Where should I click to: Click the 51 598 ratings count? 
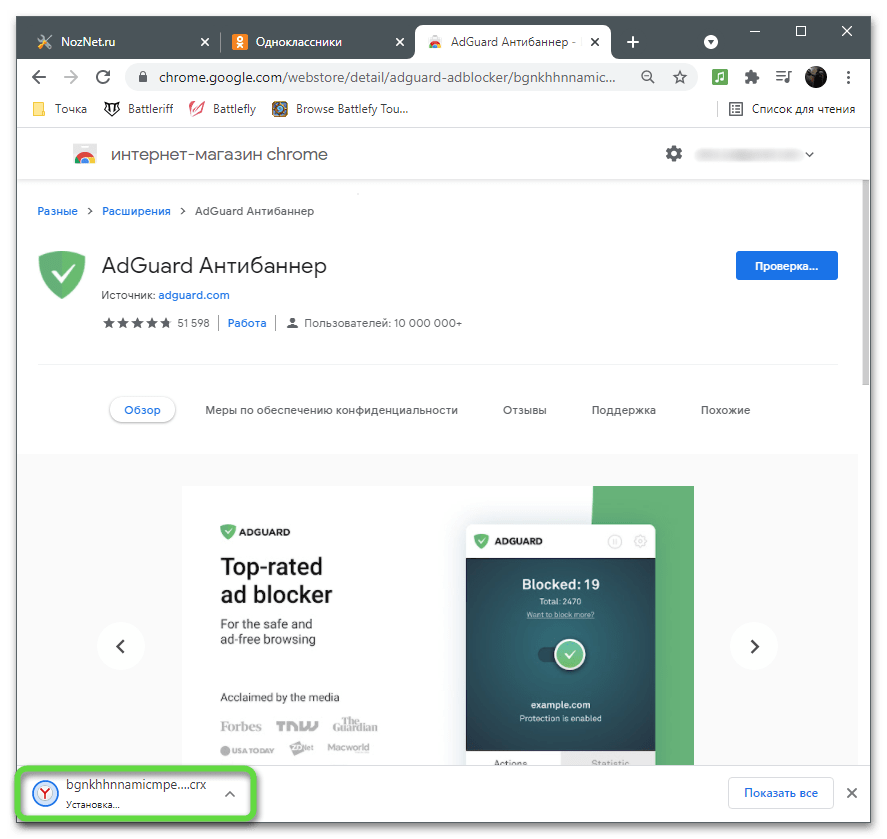(x=193, y=323)
